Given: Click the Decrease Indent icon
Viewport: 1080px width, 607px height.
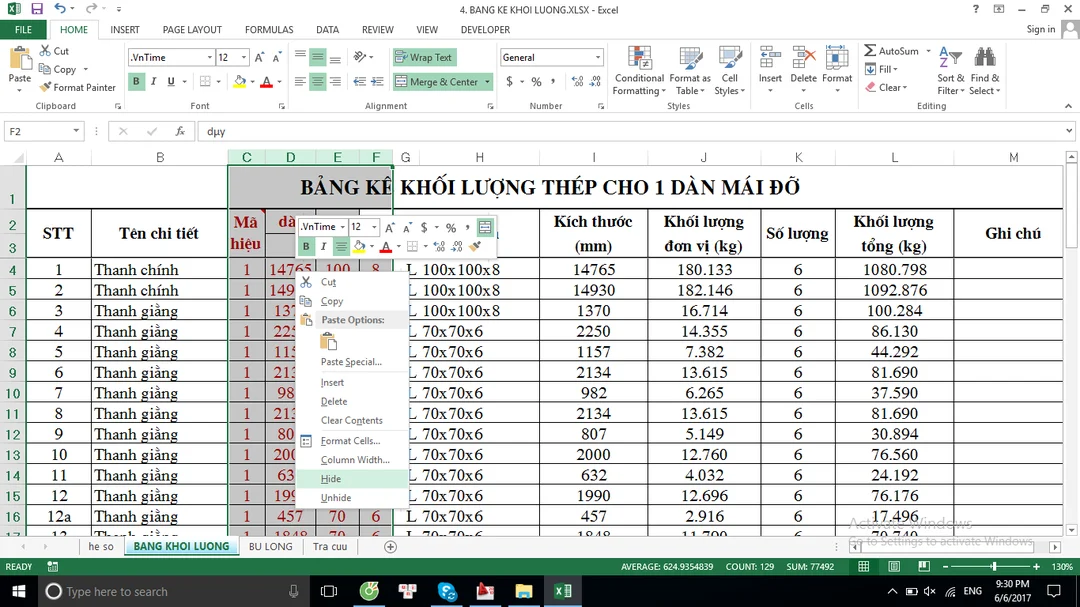Looking at the screenshot, I should (359, 81).
